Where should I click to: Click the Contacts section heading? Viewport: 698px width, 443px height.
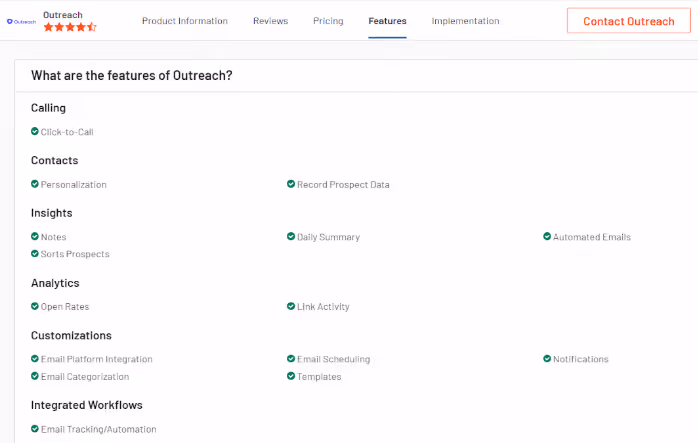54,160
